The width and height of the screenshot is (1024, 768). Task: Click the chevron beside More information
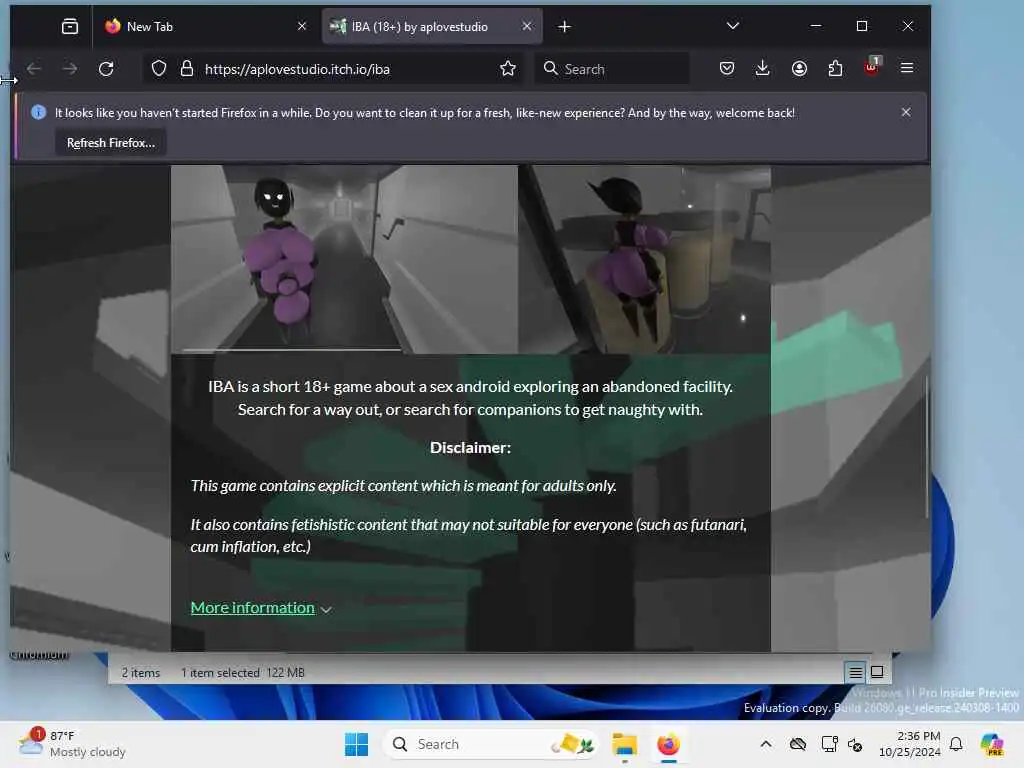tap(326, 609)
